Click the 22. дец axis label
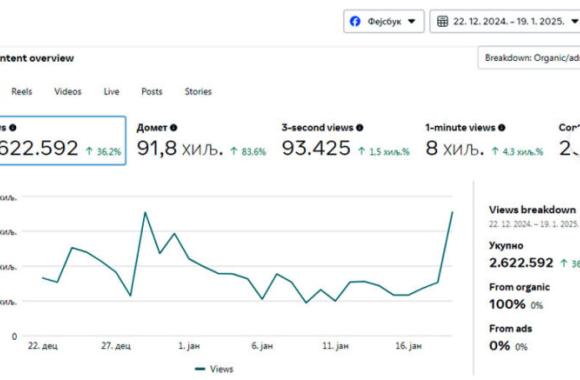The width and height of the screenshot is (580, 380). pyautogui.click(x=43, y=346)
